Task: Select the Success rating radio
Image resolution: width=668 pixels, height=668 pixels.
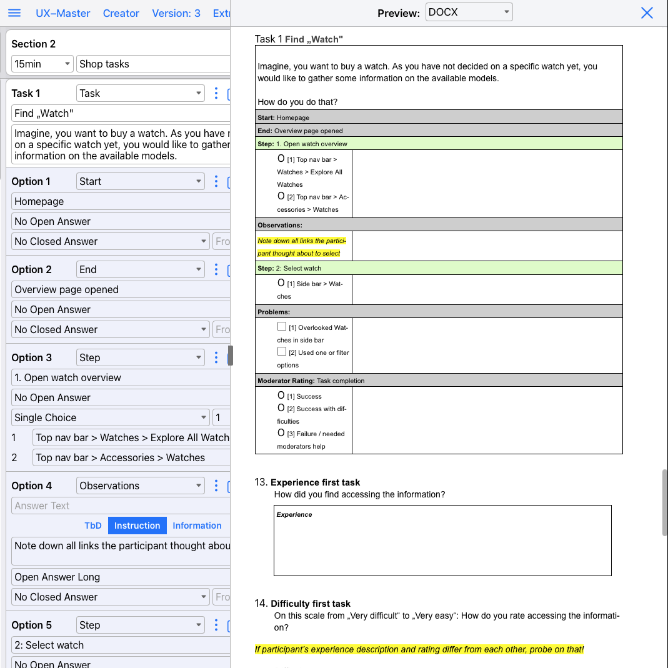Action: [281, 395]
